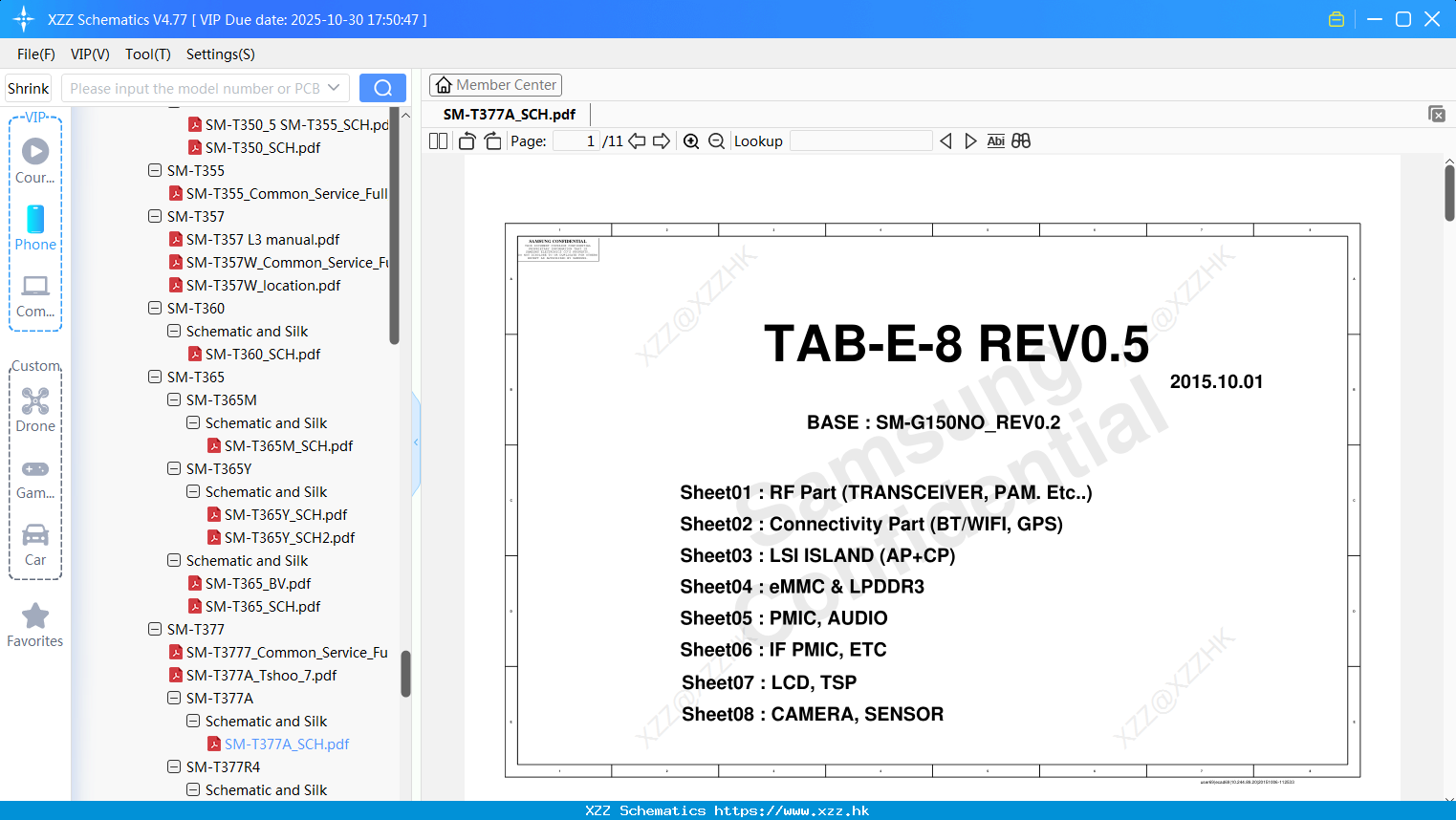
Task: Open SM-T377A_Tshoo_7.pdf
Action: 261,675
